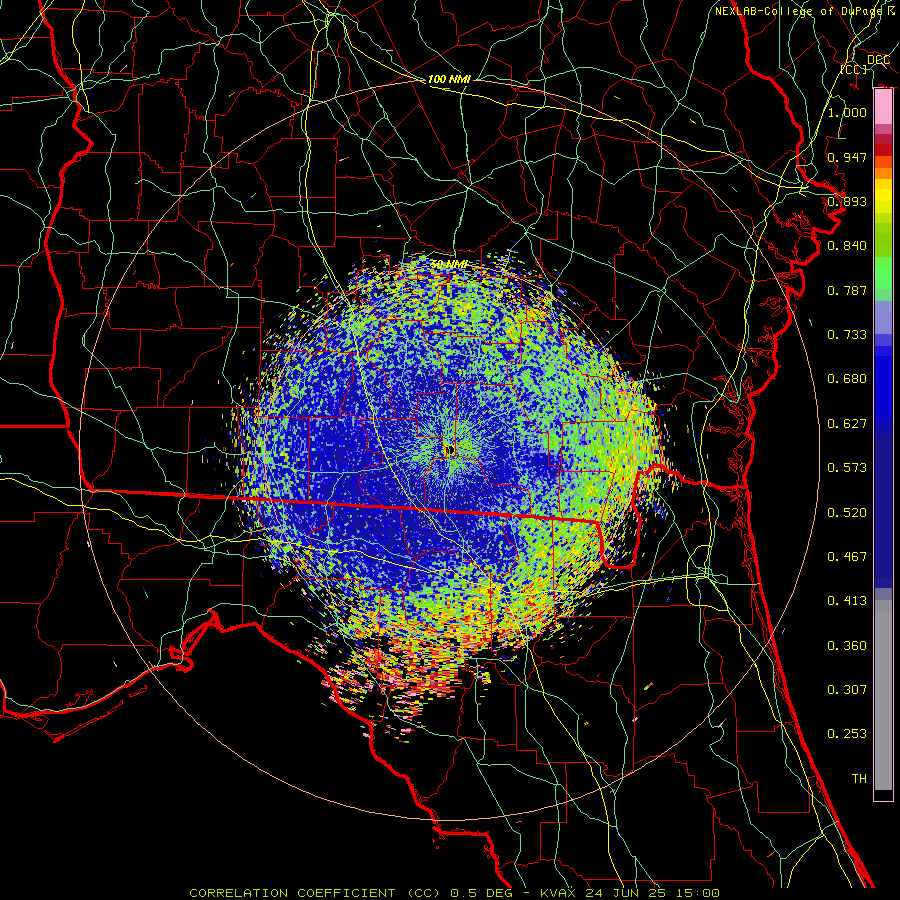This screenshot has width=900, height=900.
Task: Select the 1.000 legend value
Action: tap(847, 112)
